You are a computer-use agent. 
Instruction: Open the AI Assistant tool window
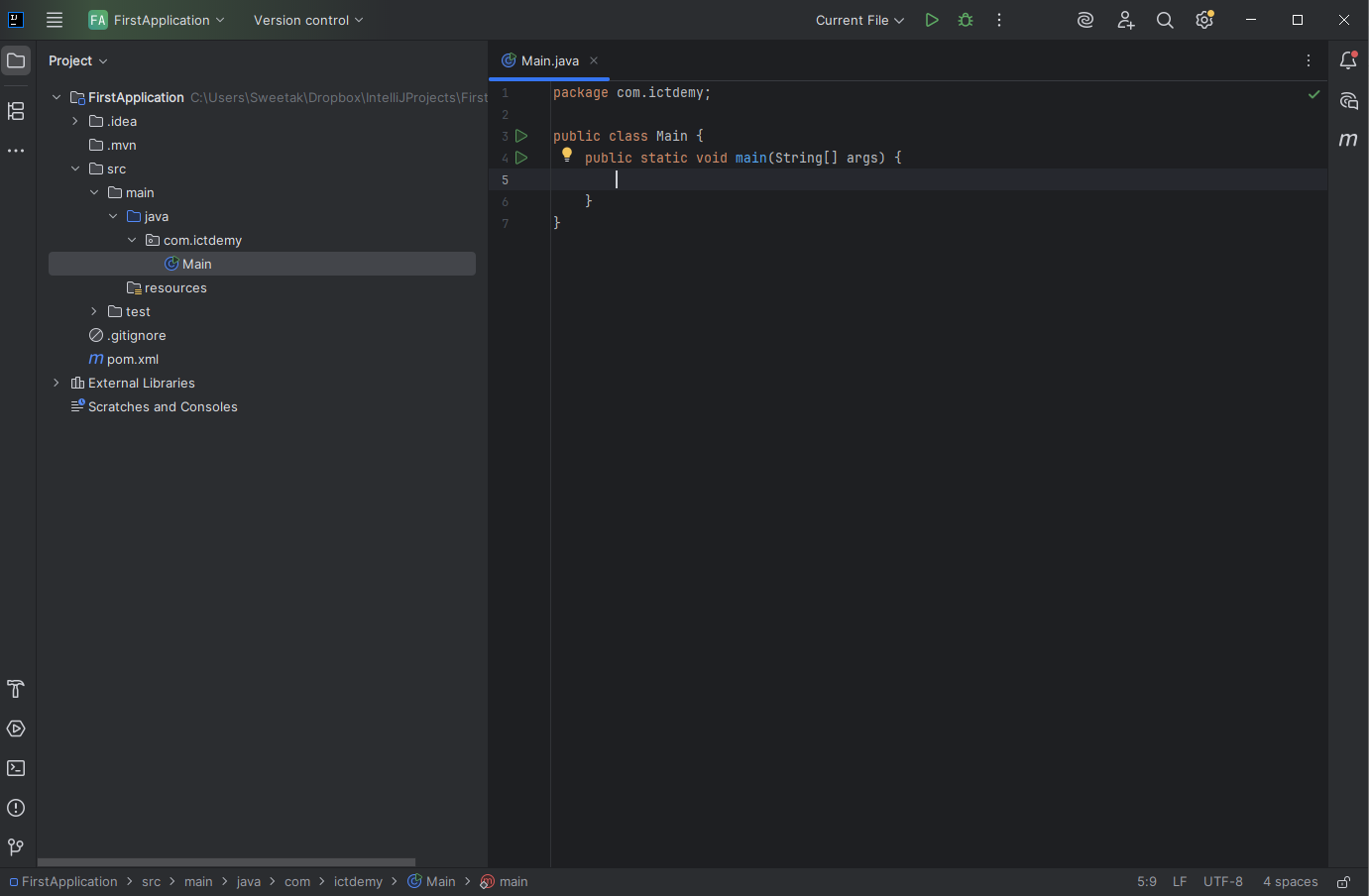[1348, 101]
